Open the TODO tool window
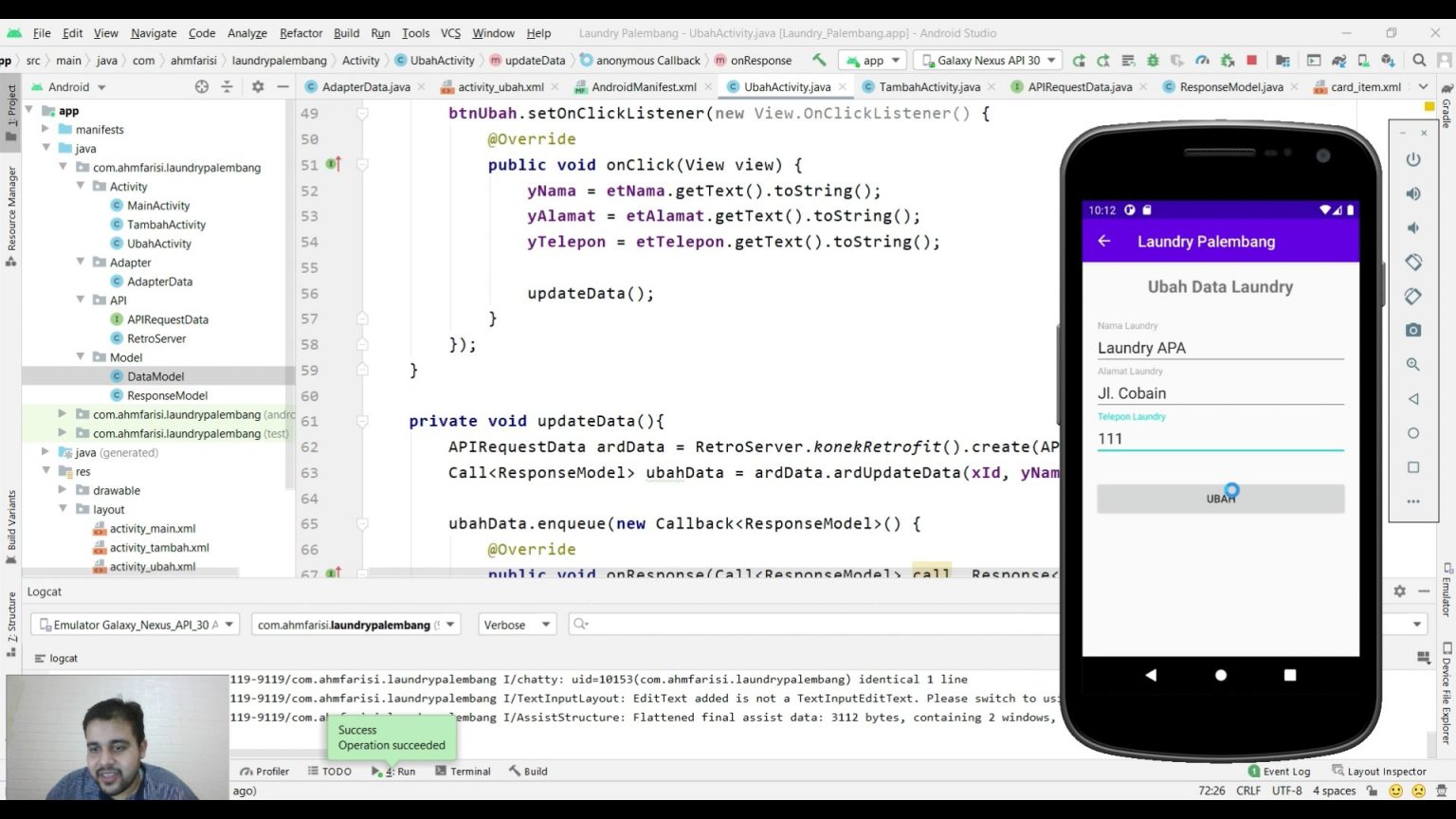 point(329,771)
